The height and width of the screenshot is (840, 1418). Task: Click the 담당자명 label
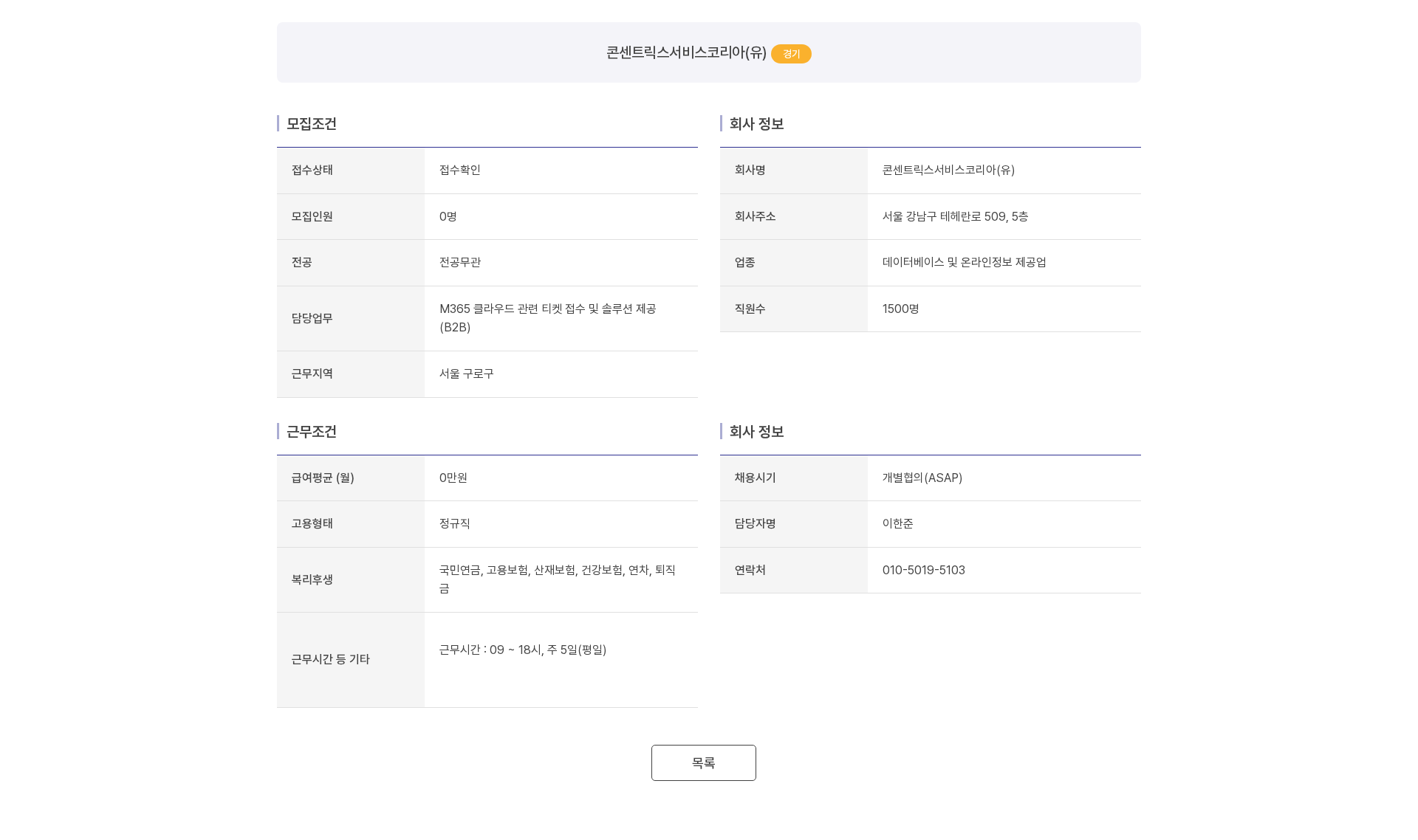(x=756, y=523)
